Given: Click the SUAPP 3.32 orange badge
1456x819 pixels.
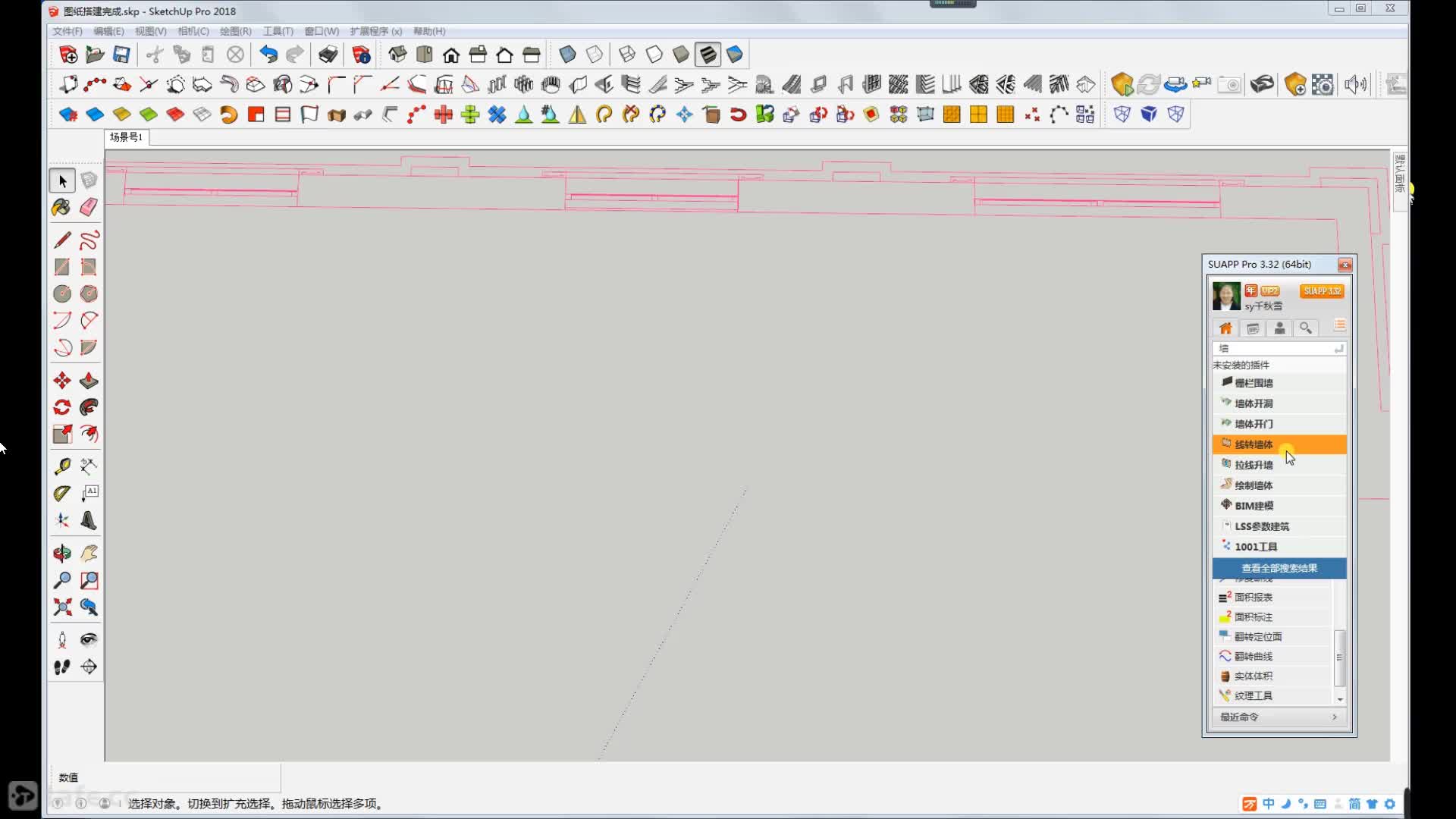Looking at the screenshot, I should click(x=1322, y=291).
